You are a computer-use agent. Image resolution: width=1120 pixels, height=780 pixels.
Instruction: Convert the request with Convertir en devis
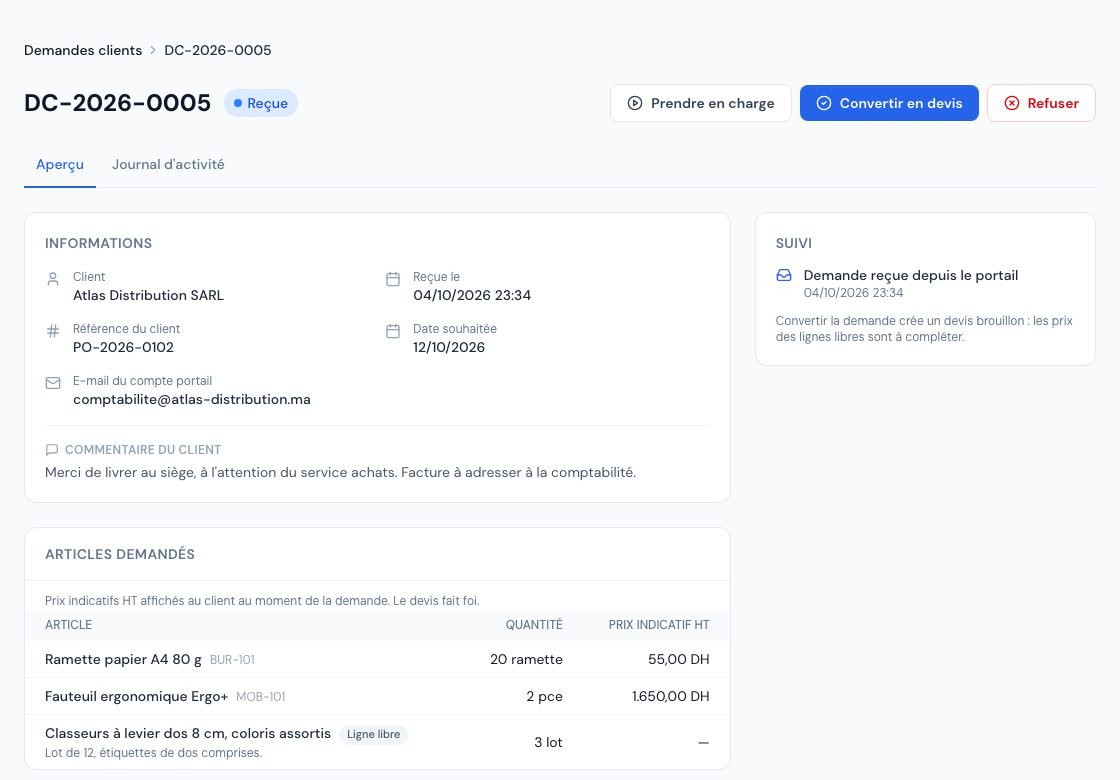coord(889,103)
